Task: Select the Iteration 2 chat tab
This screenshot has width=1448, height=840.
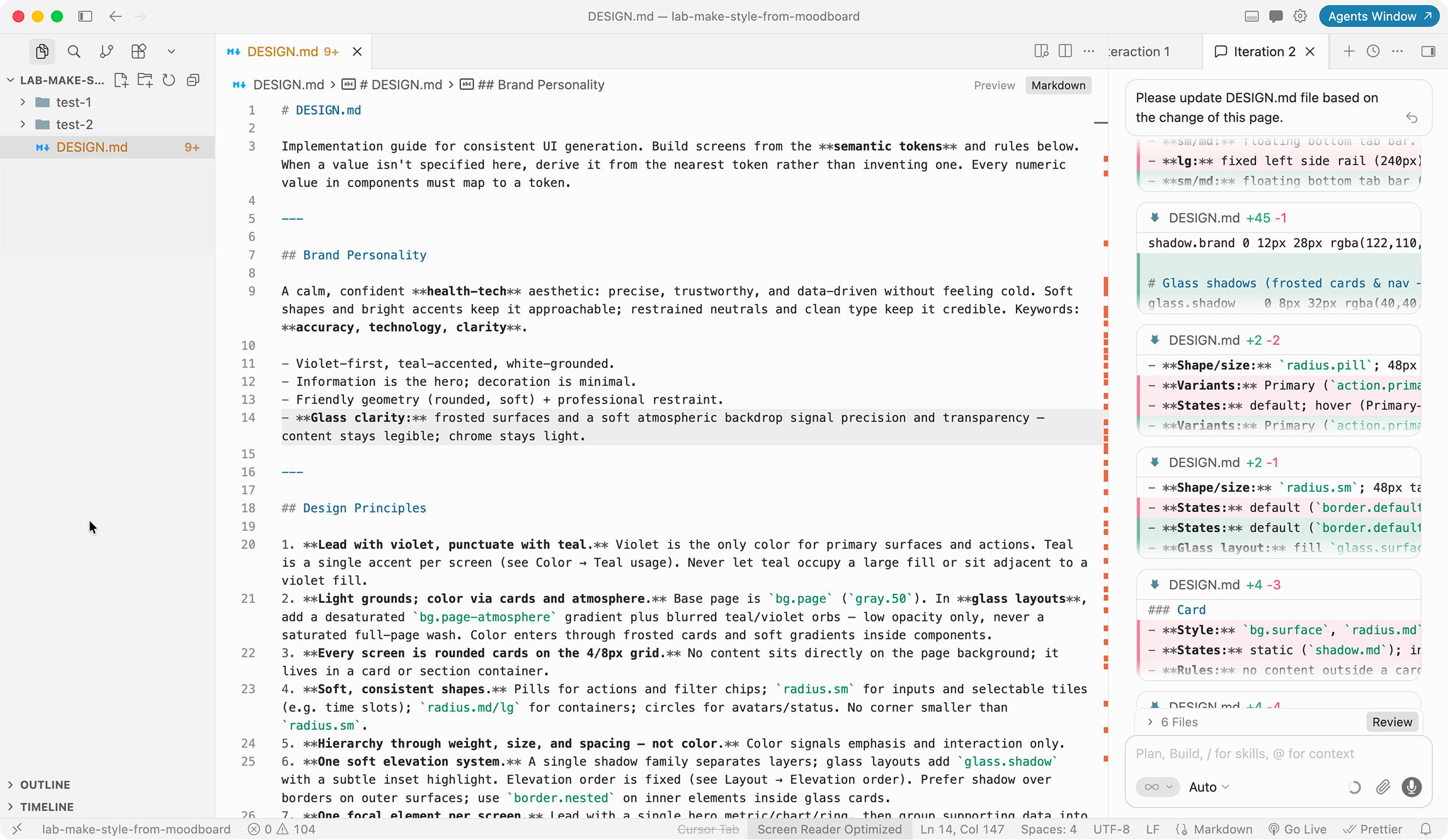Action: (x=1264, y=52)
